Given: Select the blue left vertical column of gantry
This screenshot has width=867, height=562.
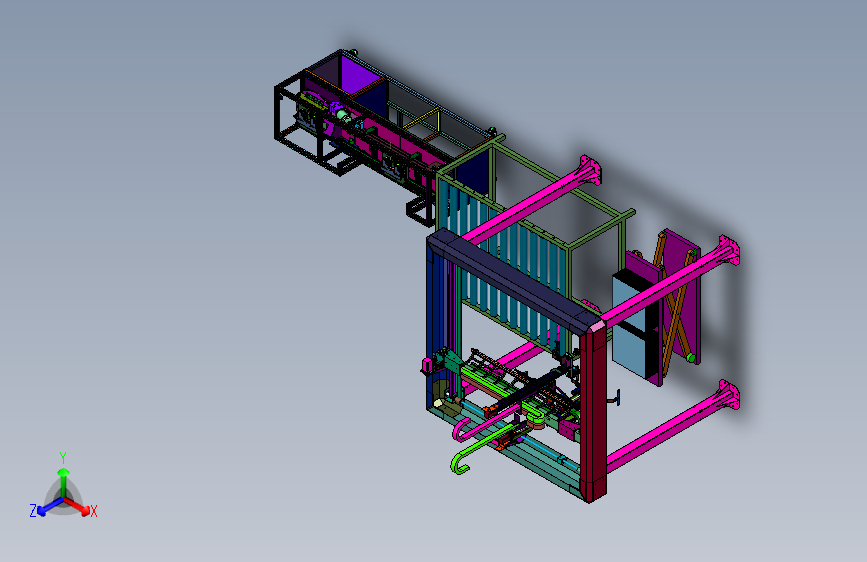Looking at the screenshot, I should [437, 326].
